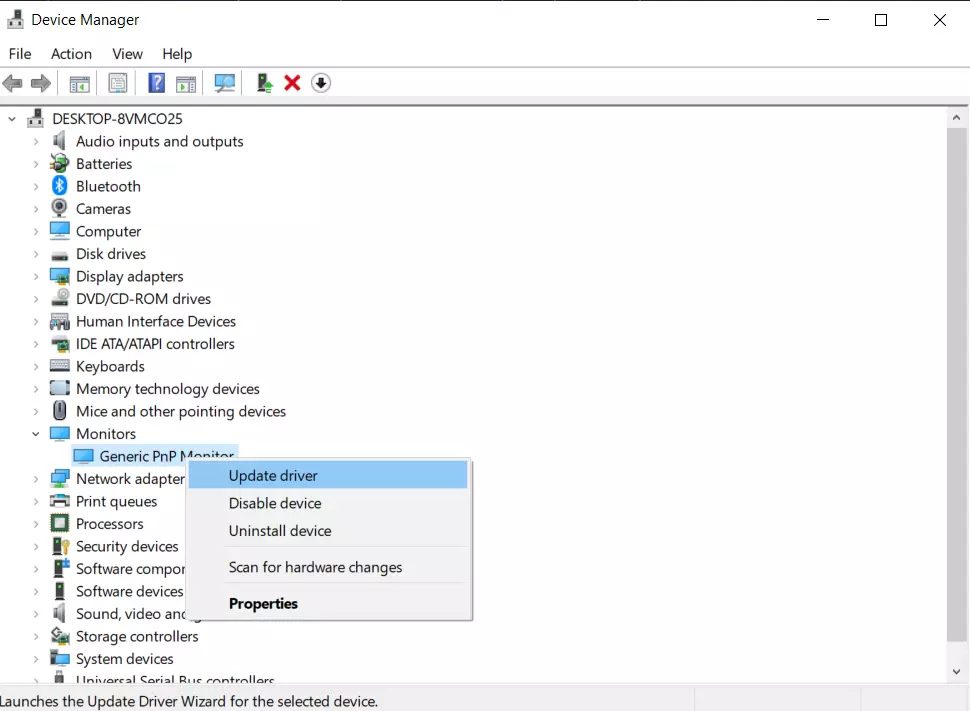Click the Audio inputs and outputs speaker icon

pos(59,140)
